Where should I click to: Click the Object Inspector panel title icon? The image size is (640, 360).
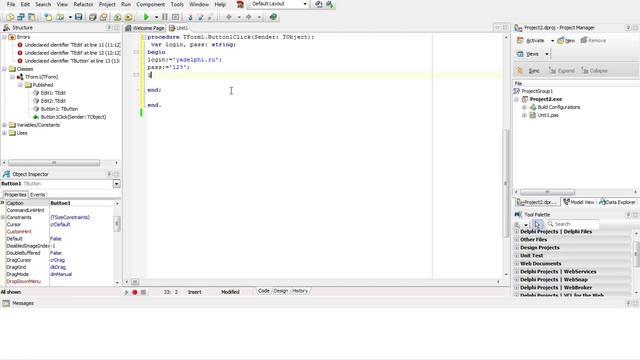6,174
